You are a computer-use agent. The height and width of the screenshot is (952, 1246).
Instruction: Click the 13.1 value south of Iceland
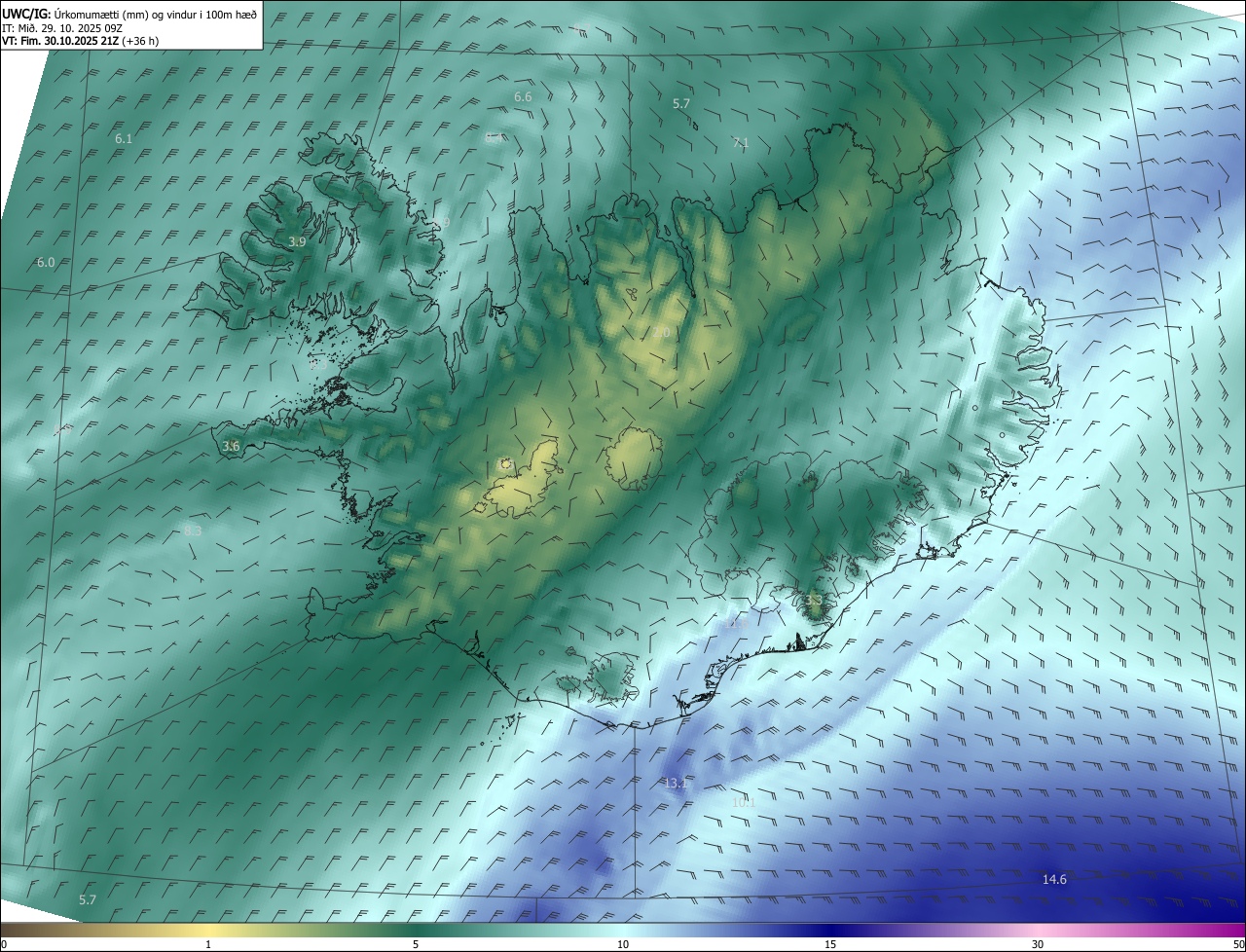click(676, 783)
